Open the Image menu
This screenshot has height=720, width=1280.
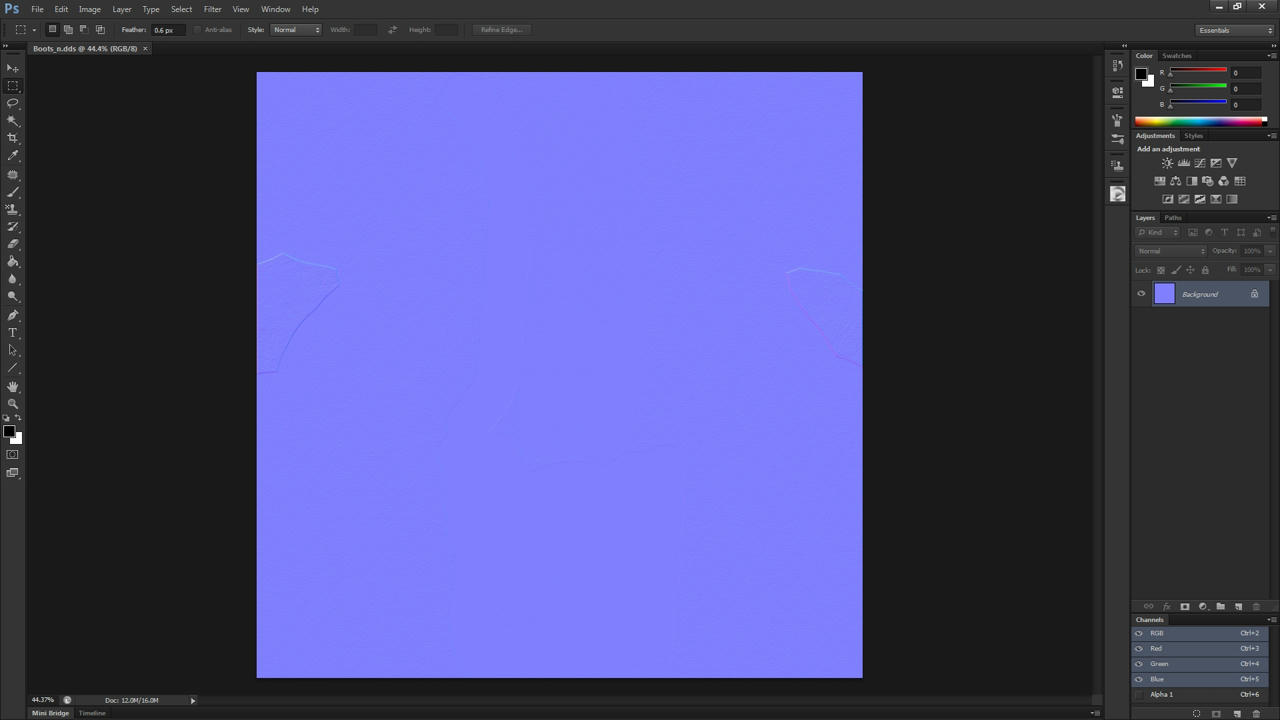click(x=89, y=9)
